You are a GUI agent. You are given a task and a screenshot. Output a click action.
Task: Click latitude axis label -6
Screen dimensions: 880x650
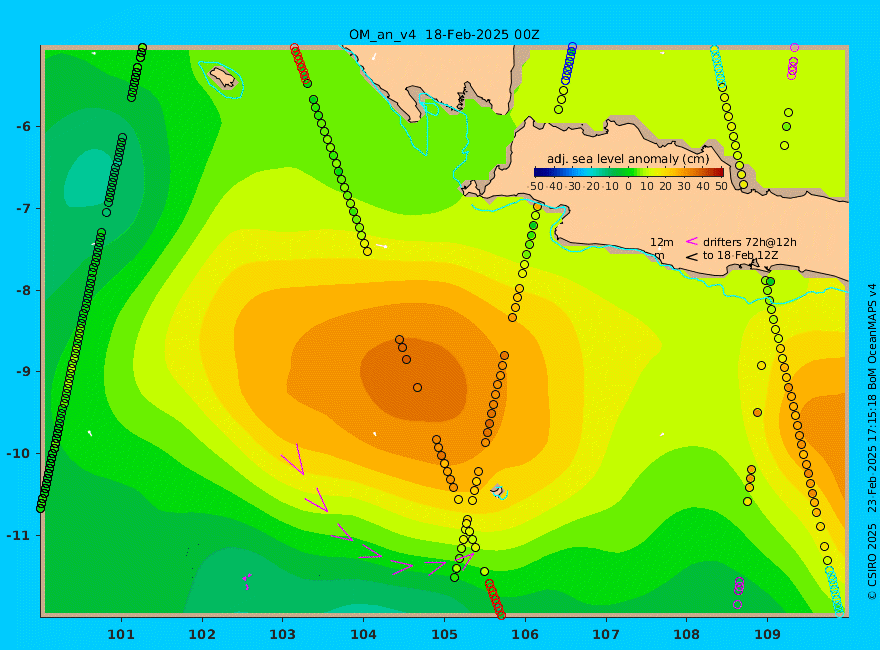tap(23, 127)
